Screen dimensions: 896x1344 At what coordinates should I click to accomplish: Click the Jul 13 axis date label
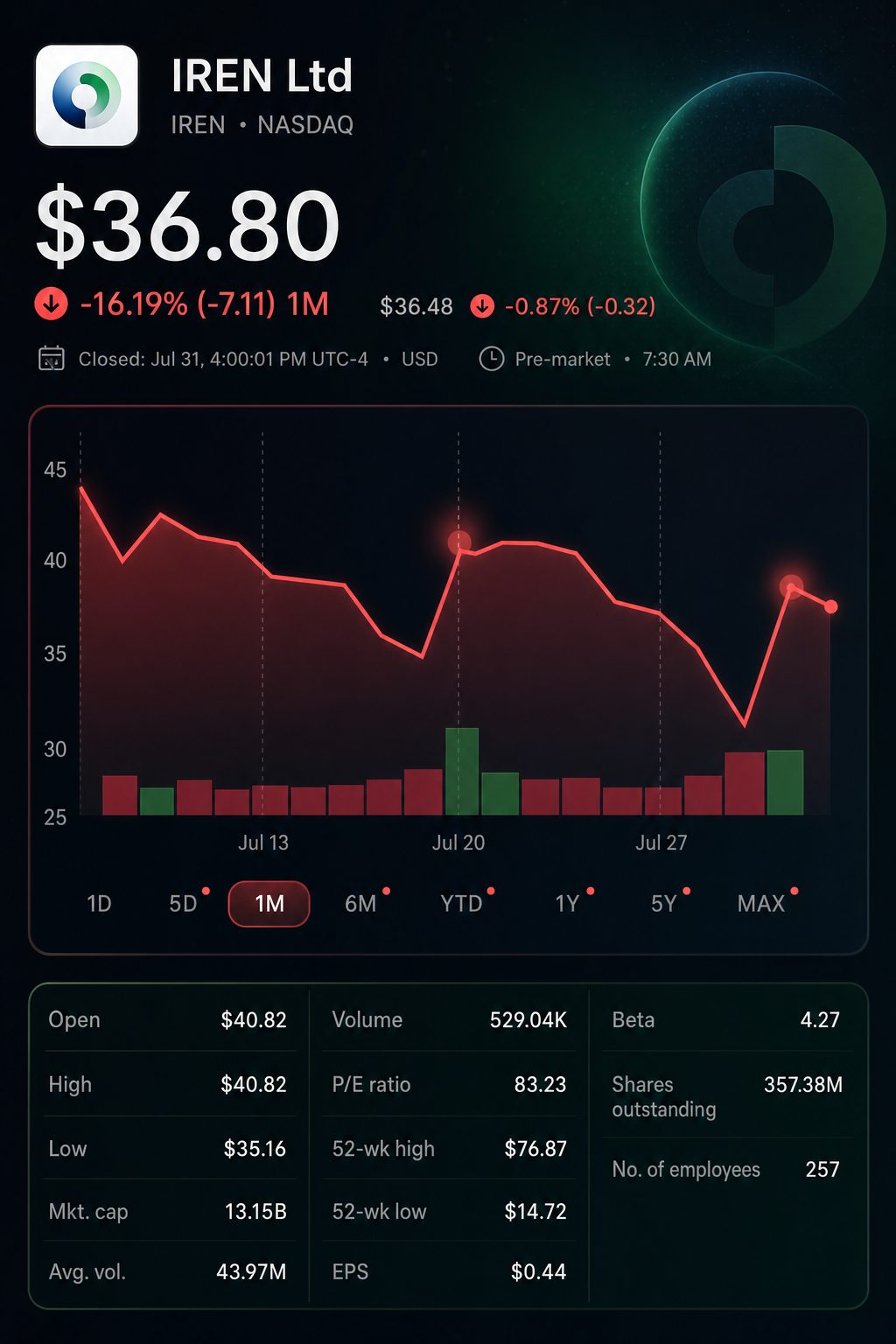(263, 843)
